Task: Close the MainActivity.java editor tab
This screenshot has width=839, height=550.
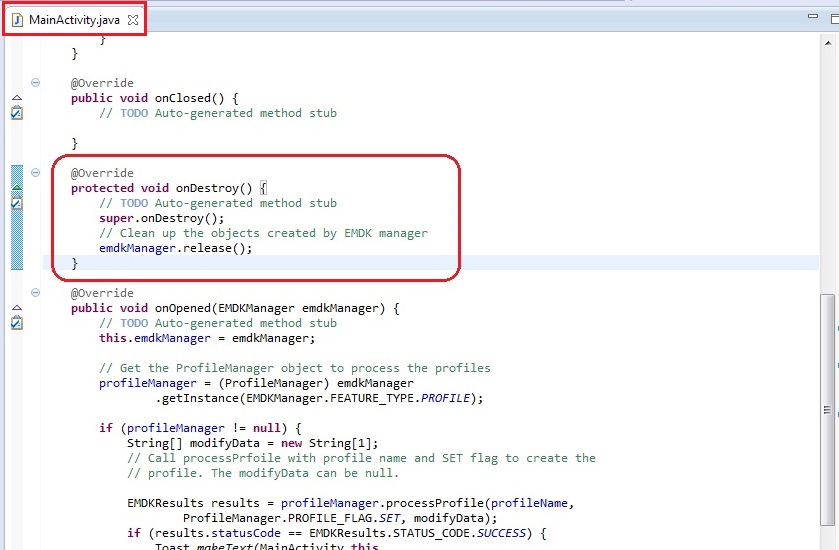Action: point(133,20)
